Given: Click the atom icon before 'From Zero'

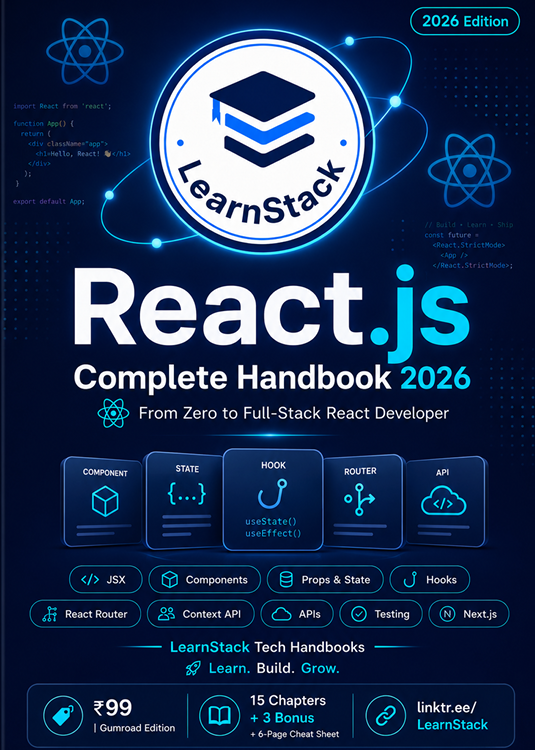Looking at the screenshot, I should (x=113, y=413).
